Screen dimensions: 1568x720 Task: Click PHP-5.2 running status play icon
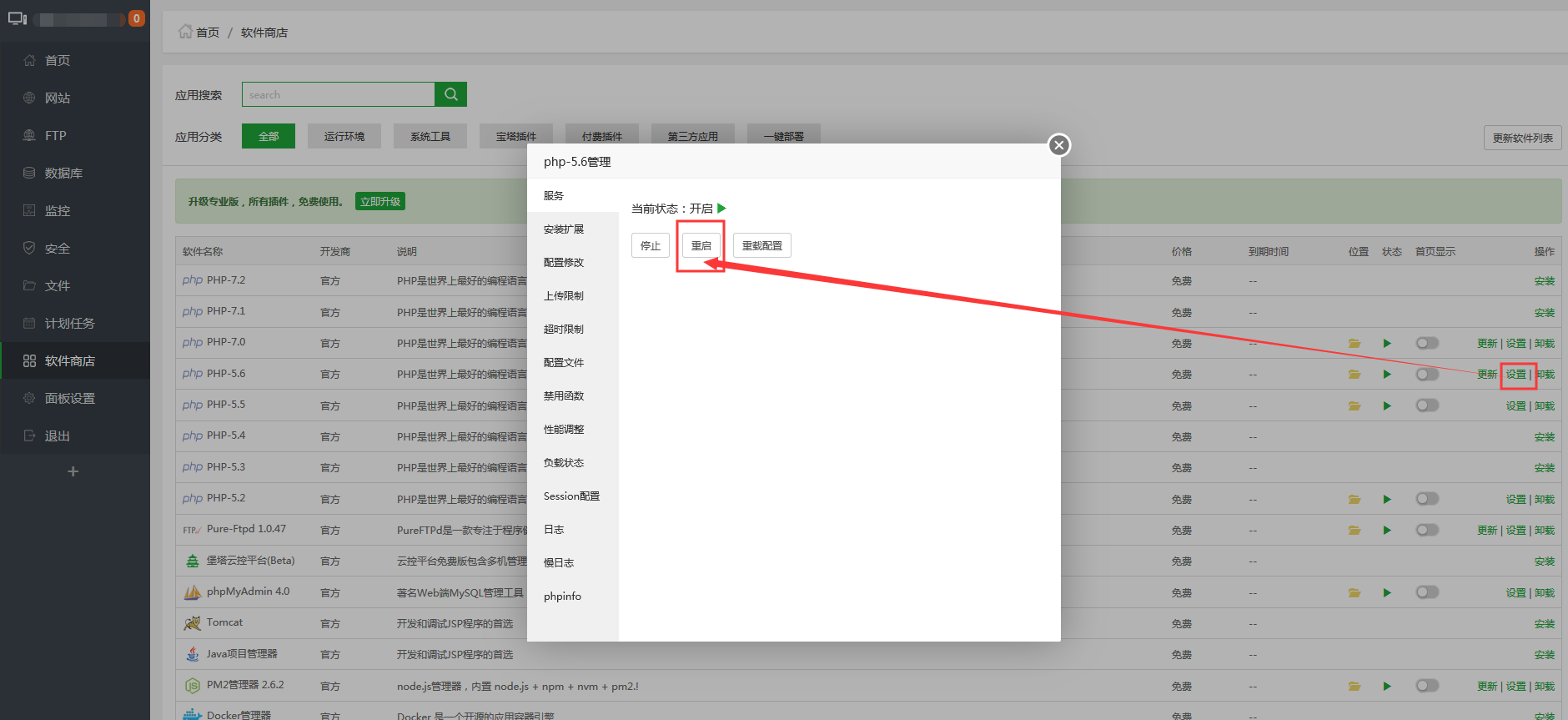(1387, 499)
